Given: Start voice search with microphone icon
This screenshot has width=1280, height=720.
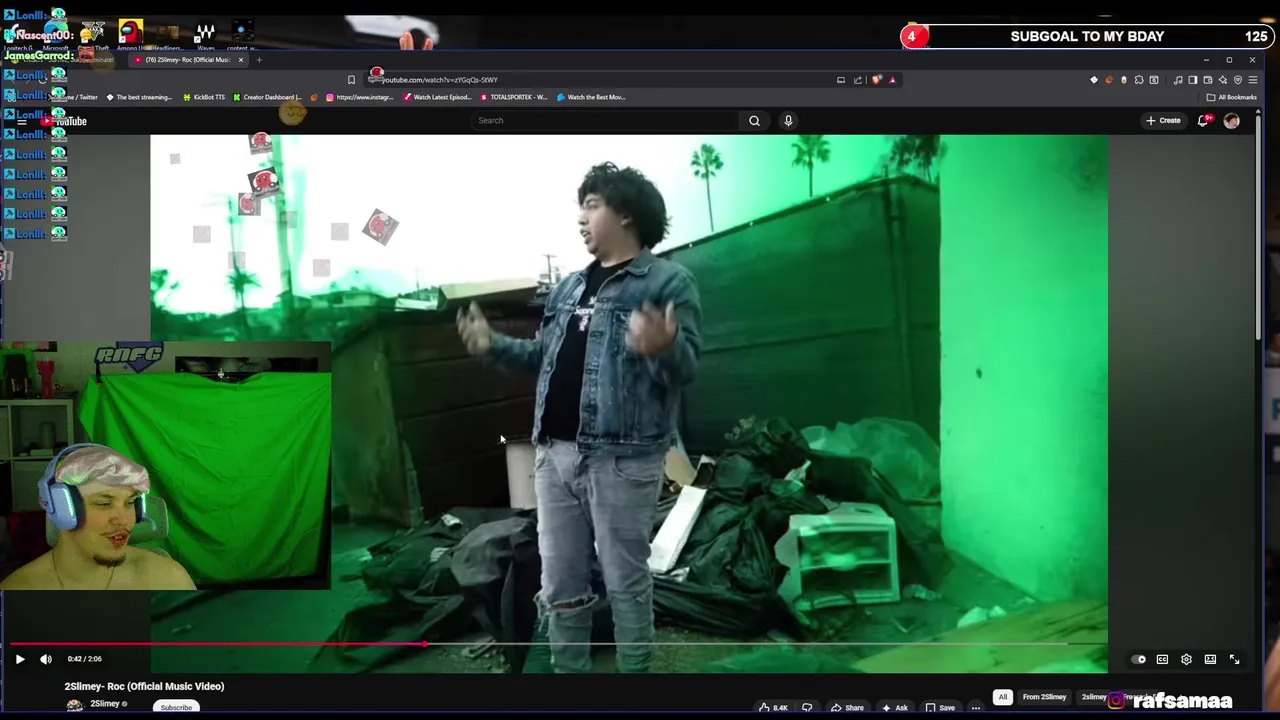Looking at the screenshot, I should (788, 120).
